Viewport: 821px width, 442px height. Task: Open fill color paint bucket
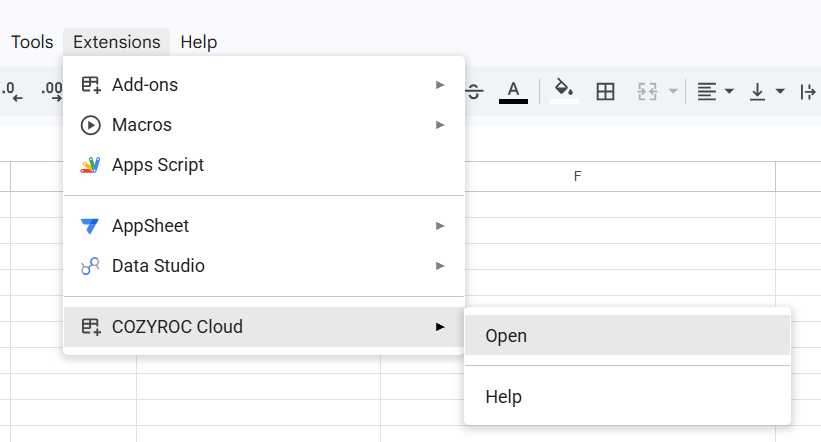point(564,92)
